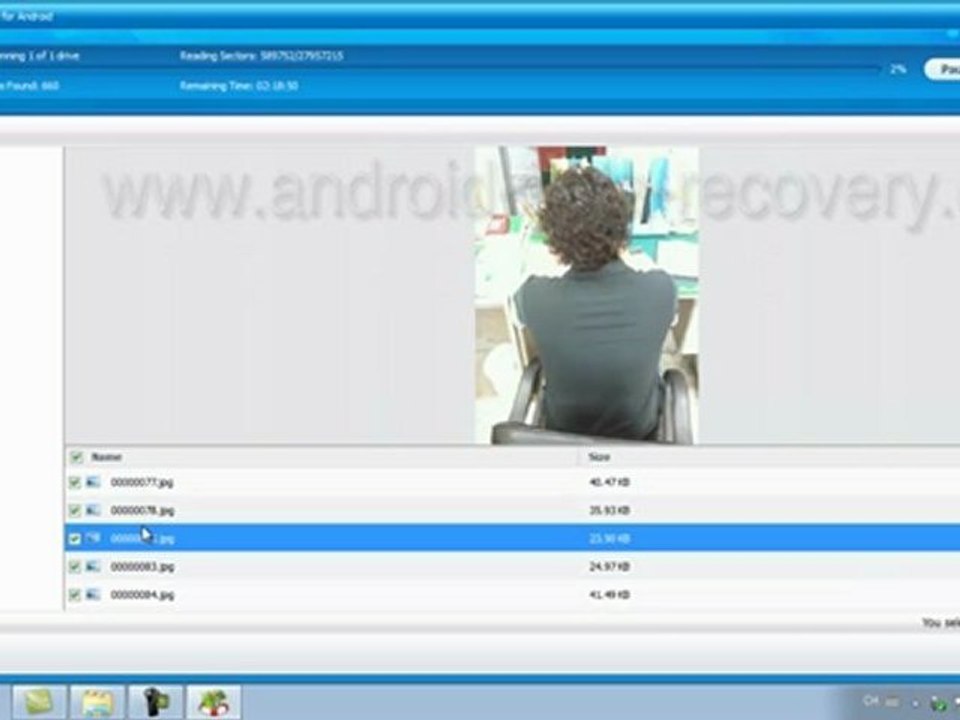Viewport: 960px width, 720px height.
Task: Click the image file icon of 00000084.jpg
Action: (93, 594)
